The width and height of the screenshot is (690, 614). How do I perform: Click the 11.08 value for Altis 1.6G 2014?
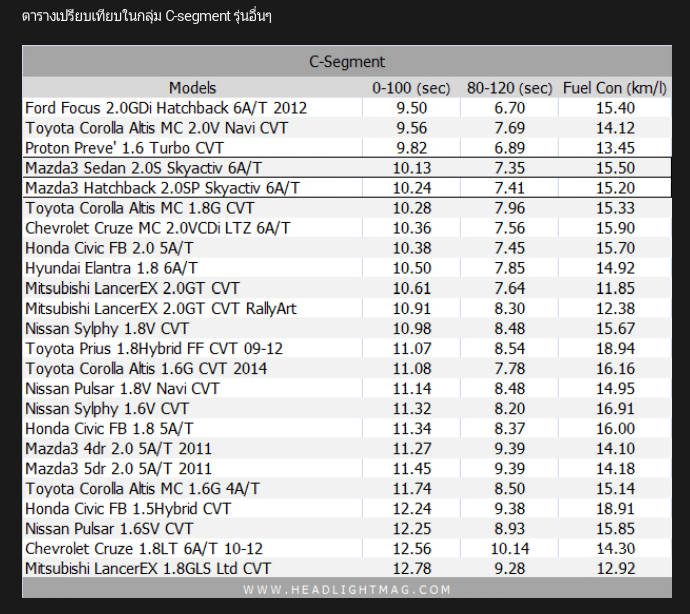pyautogui.click(x=411, y=368)
